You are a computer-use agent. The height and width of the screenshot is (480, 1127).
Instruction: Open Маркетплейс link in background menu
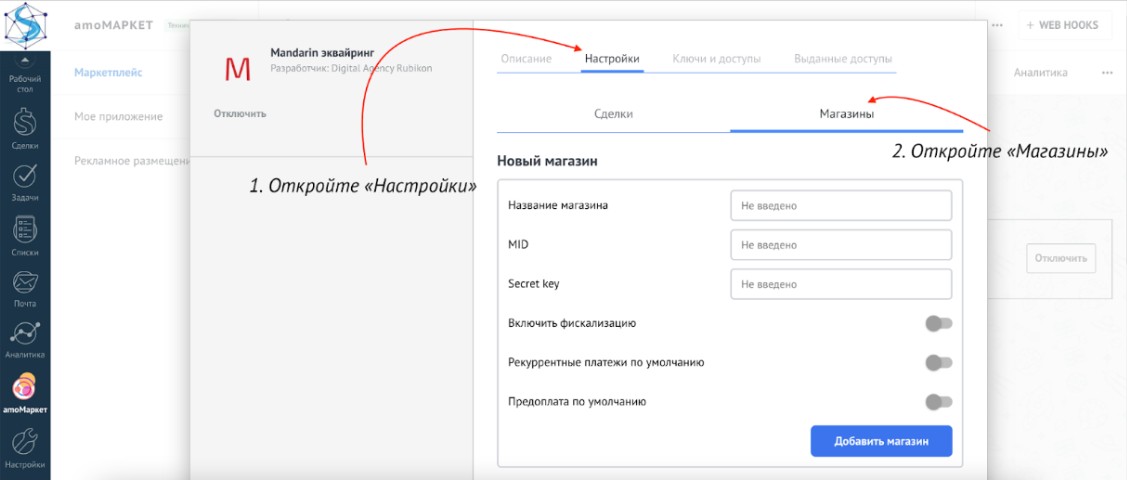tap(108, 73)
